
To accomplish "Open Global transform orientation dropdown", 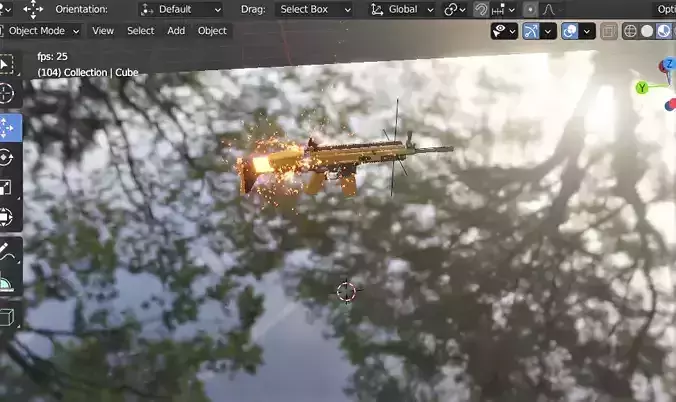I will (x=402, y=9).
